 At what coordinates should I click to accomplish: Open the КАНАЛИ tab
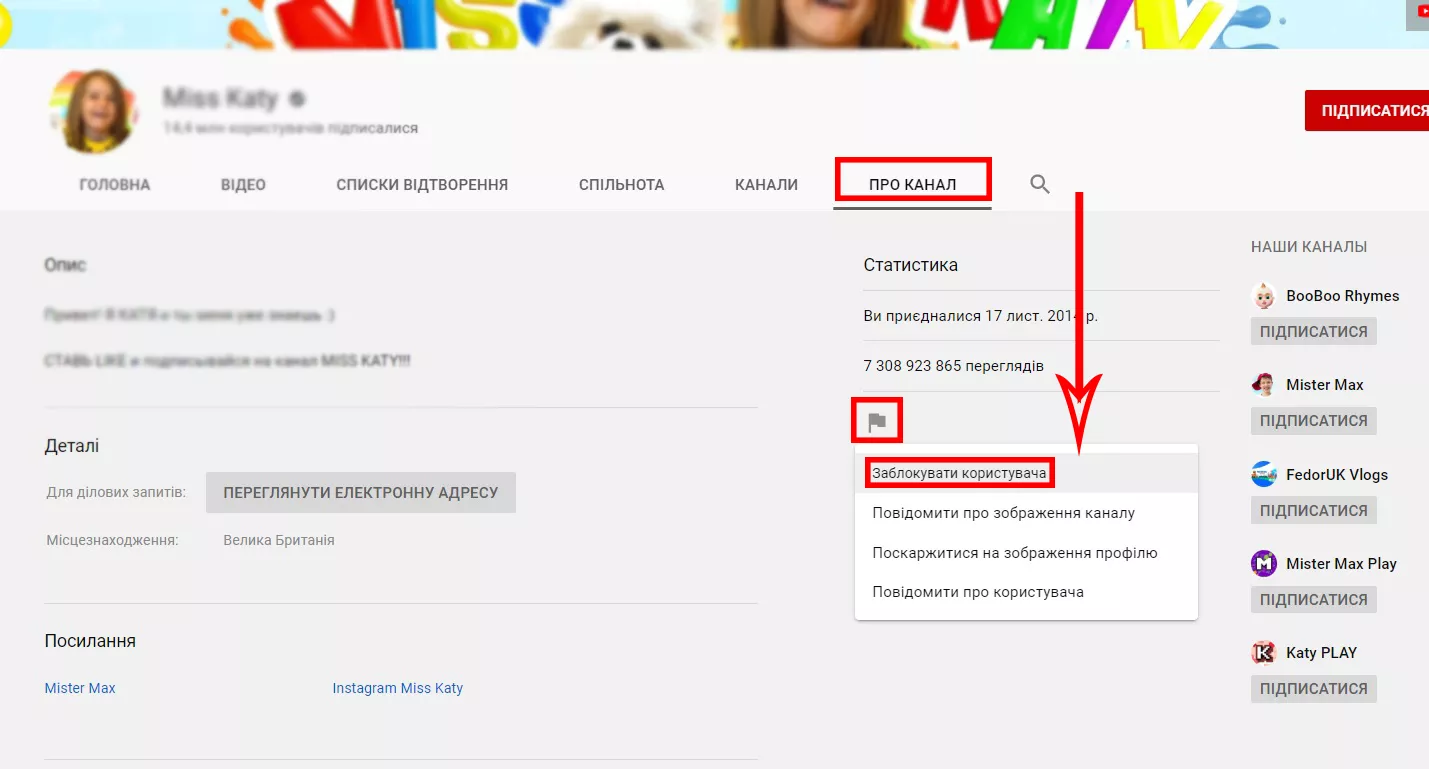[x=766, y=185]
